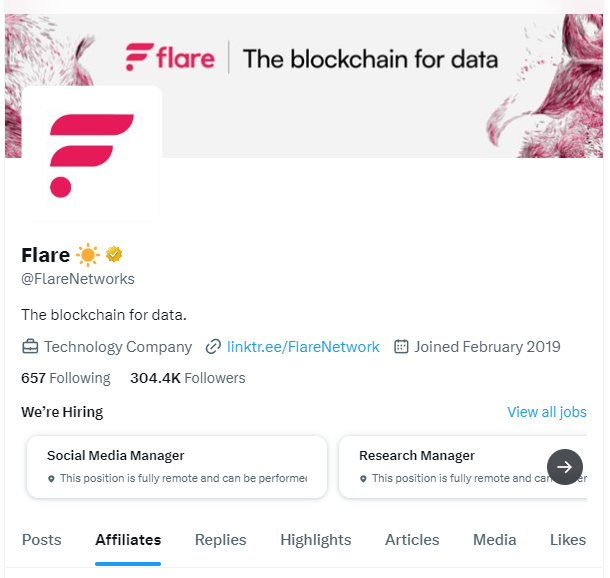Click the briefcase Technology Company icon

[30, 347]
